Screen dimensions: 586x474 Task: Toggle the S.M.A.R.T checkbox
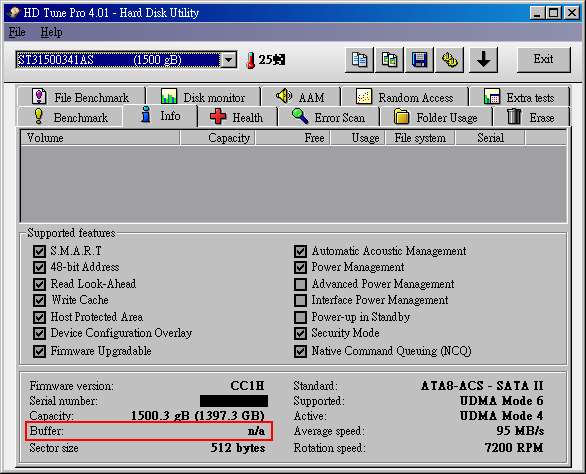pos(39,251)
